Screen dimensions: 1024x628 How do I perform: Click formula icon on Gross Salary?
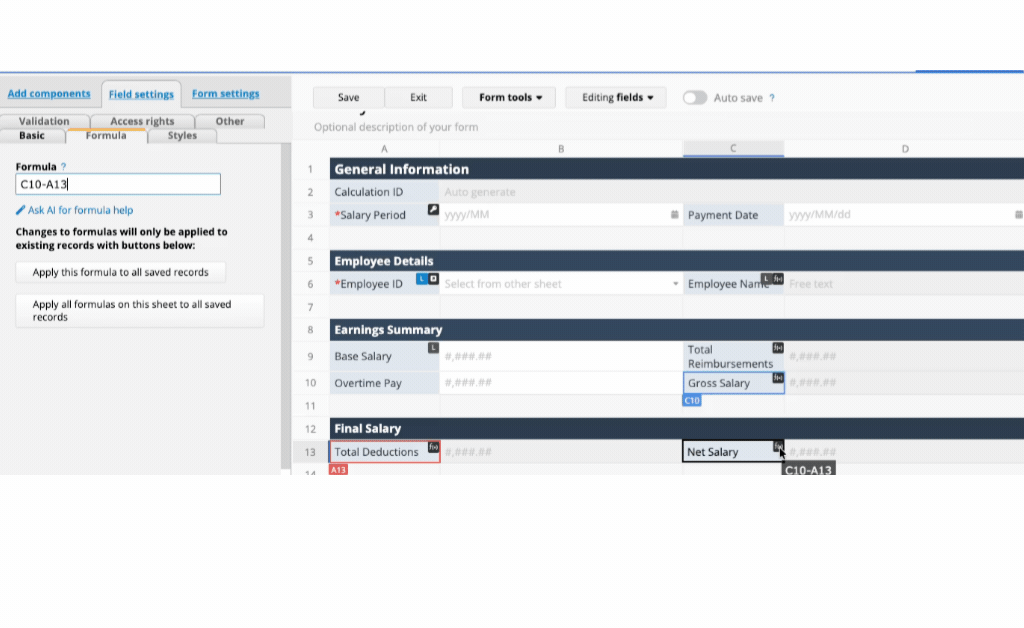click(x=778, y=378)
